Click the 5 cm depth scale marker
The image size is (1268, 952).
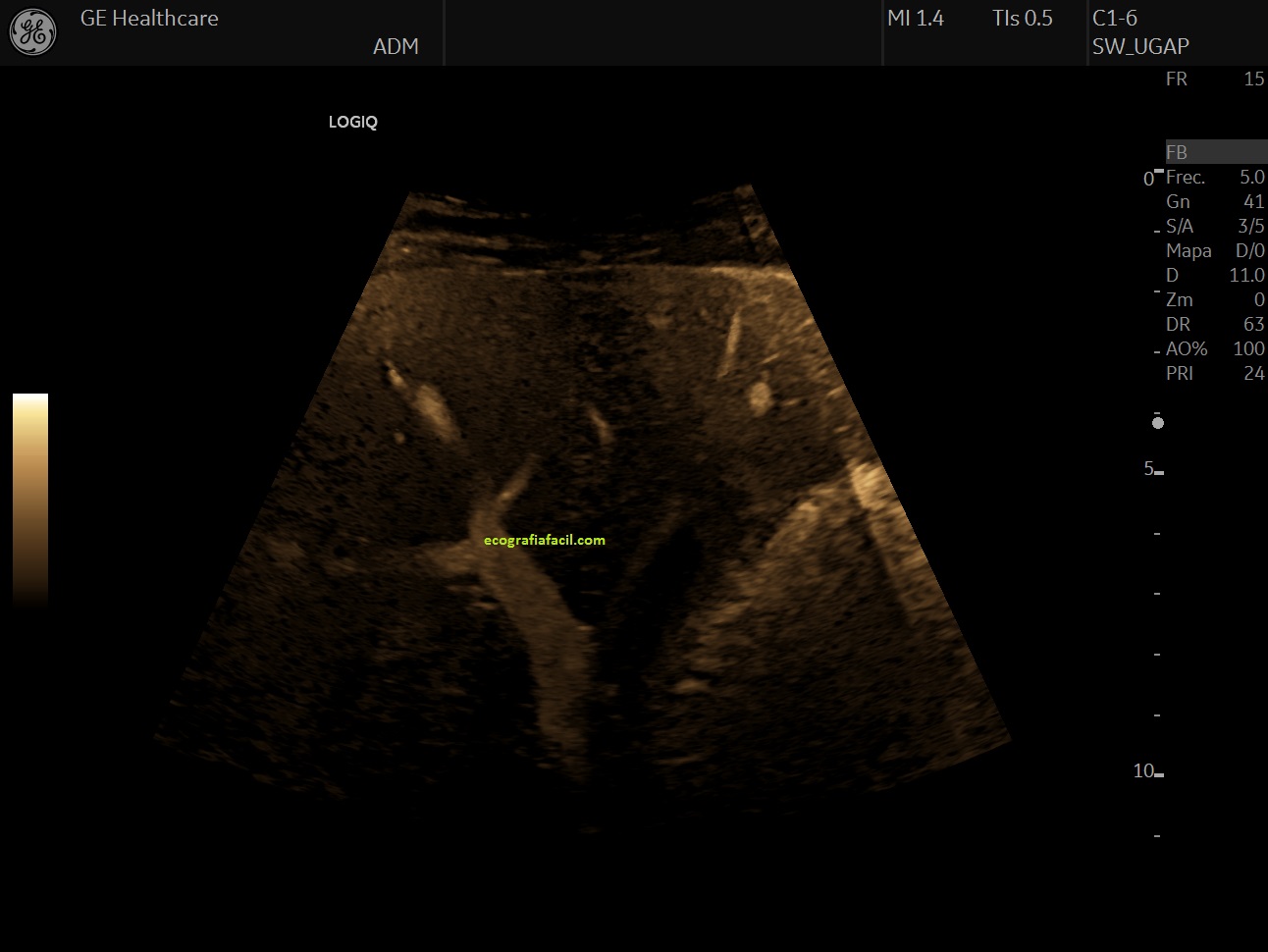1150,469
